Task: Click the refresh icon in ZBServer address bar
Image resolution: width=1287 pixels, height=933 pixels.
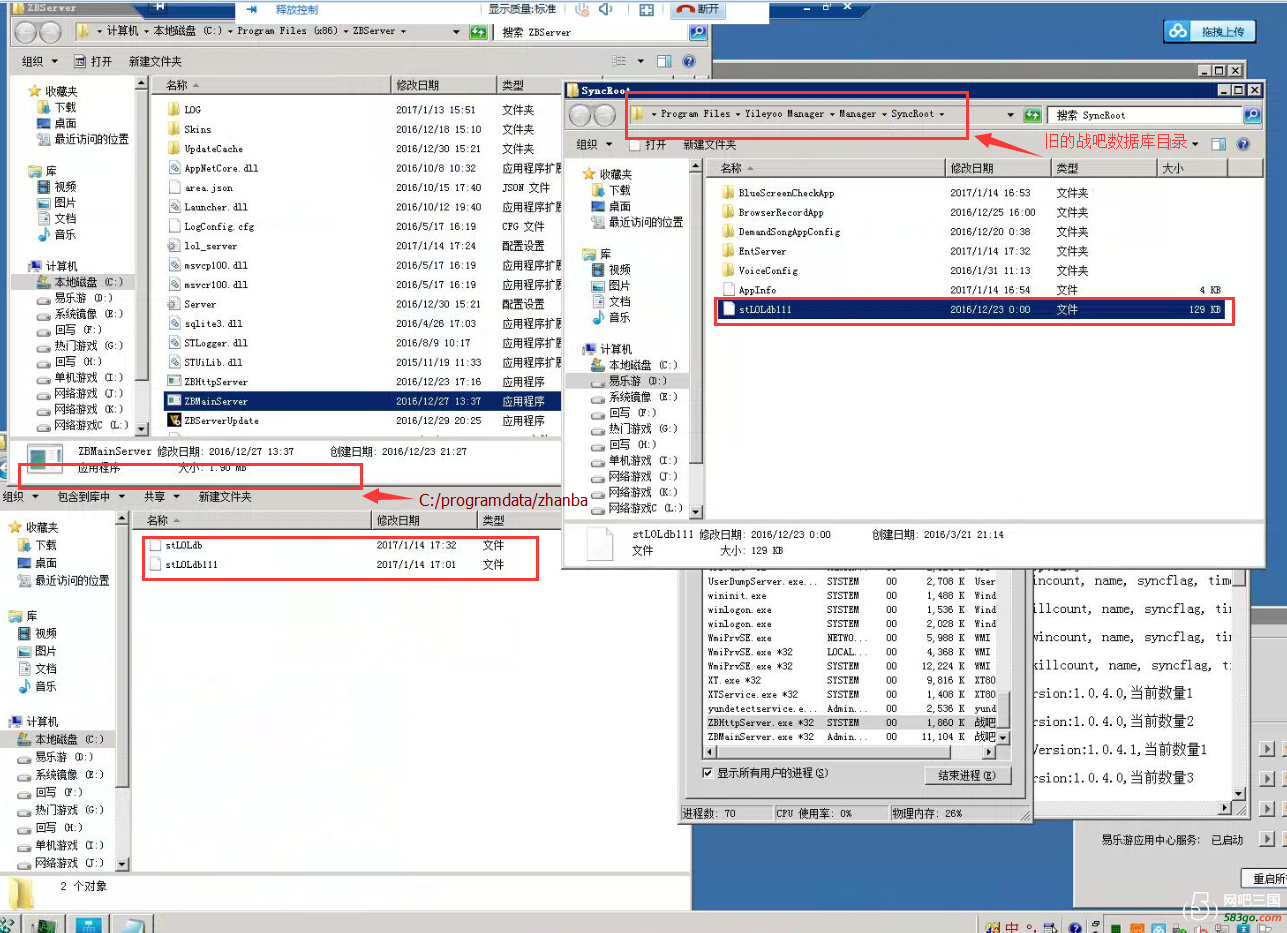Action: (x=479, y=31)
